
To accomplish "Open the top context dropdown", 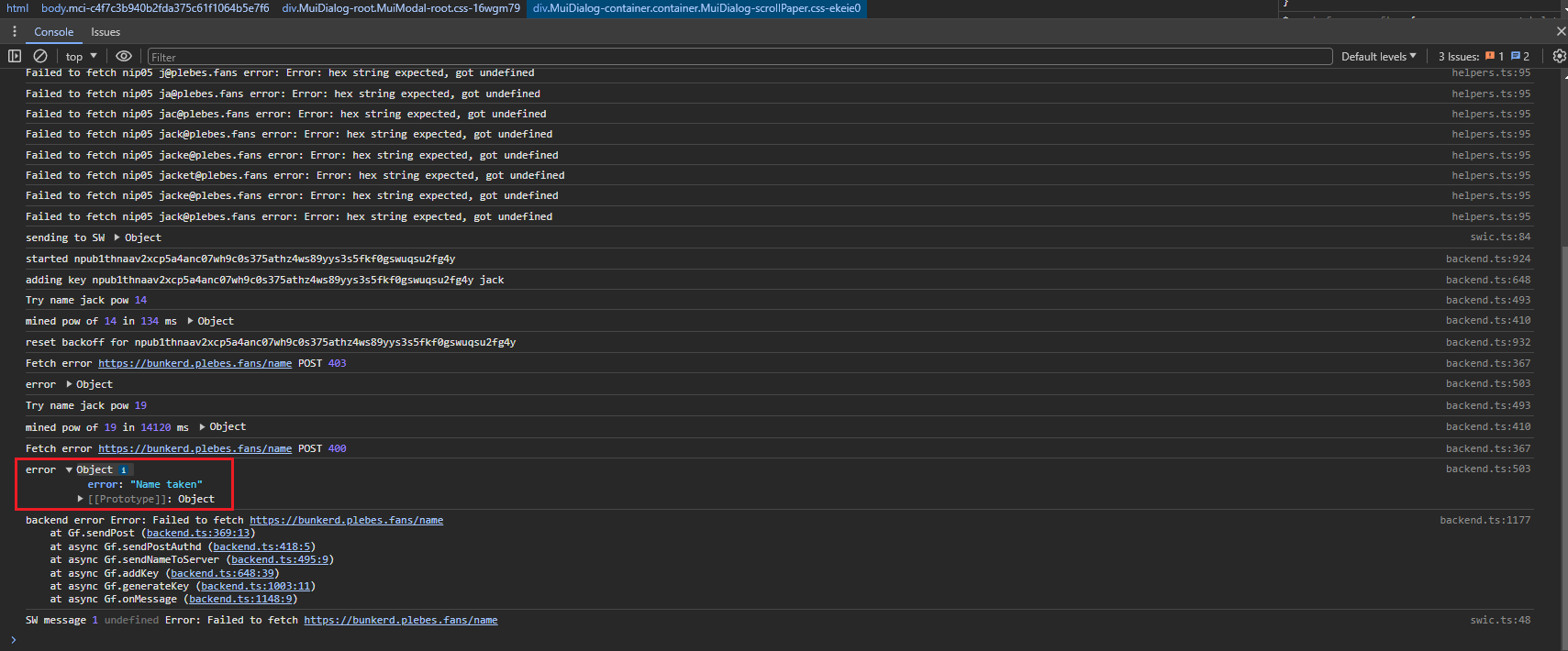I will 82,56.
